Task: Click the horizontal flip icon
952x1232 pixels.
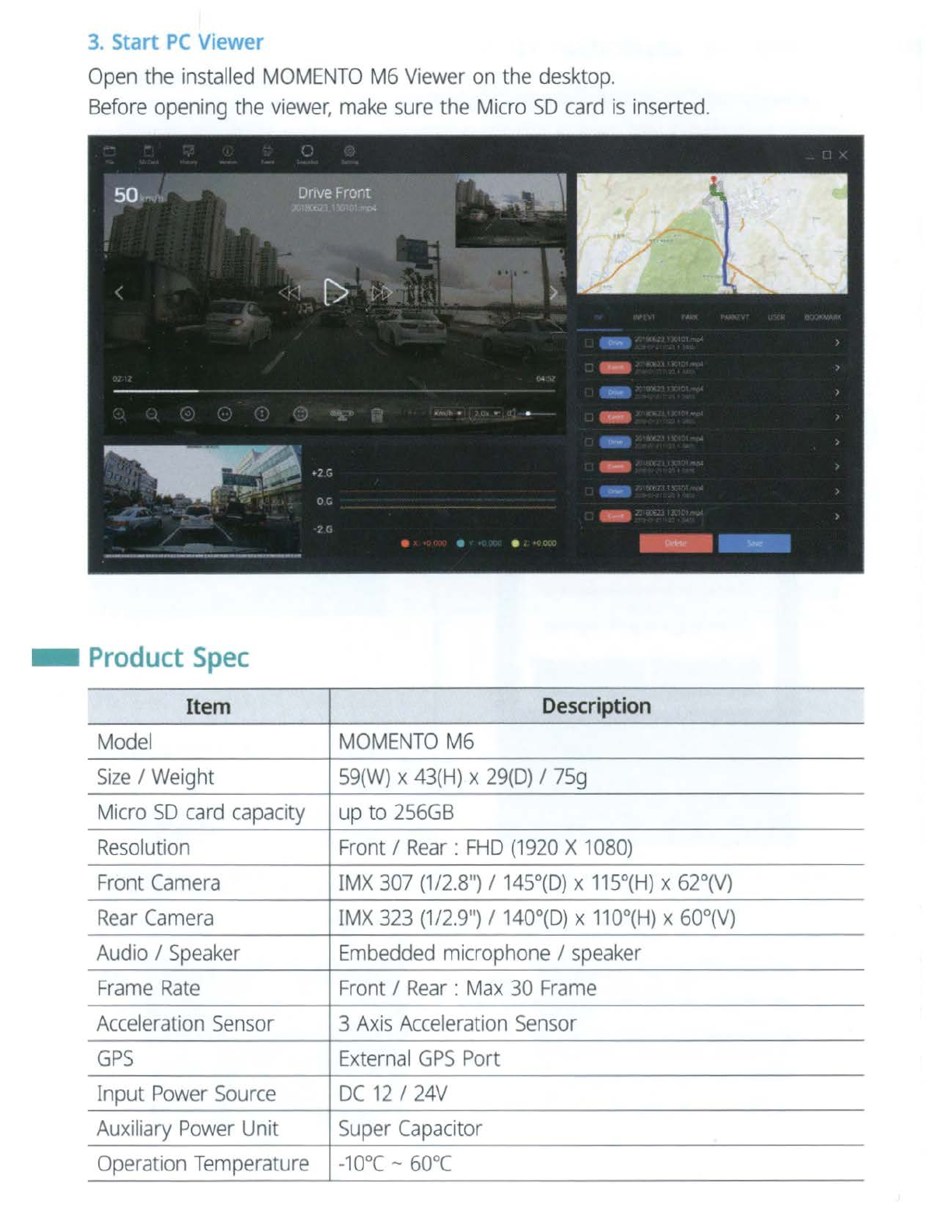Action: click(225, 414)
